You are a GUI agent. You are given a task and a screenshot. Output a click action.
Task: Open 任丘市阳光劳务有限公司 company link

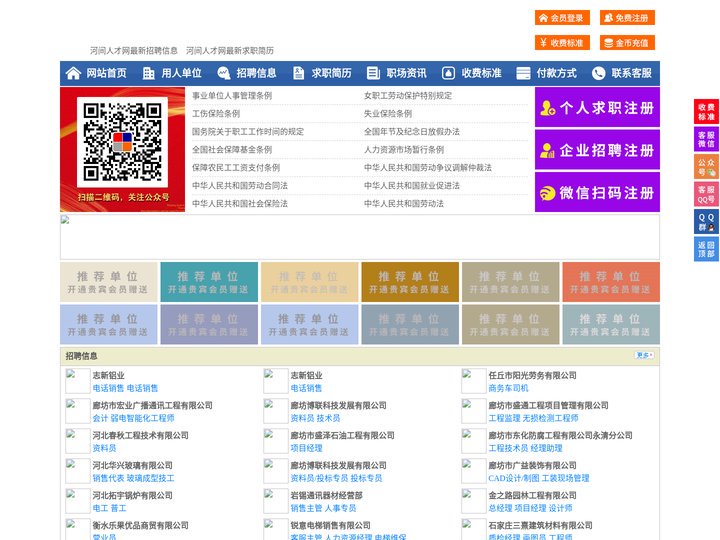(x=532, y=375)
